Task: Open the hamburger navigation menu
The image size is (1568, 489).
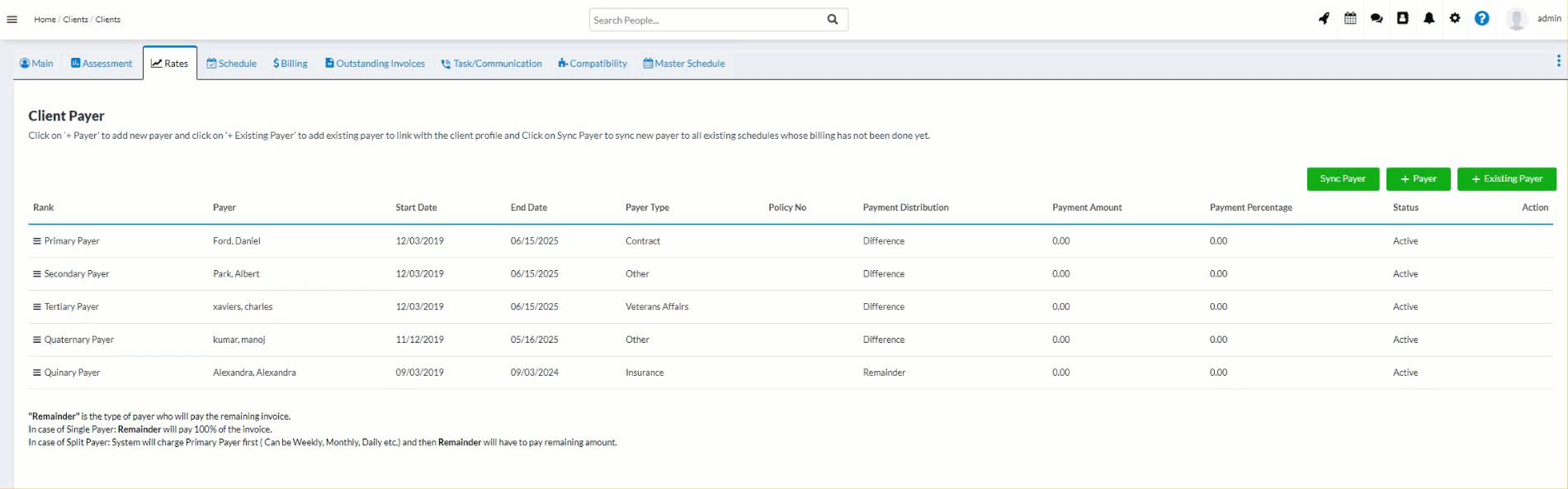Action: point(12,20)
